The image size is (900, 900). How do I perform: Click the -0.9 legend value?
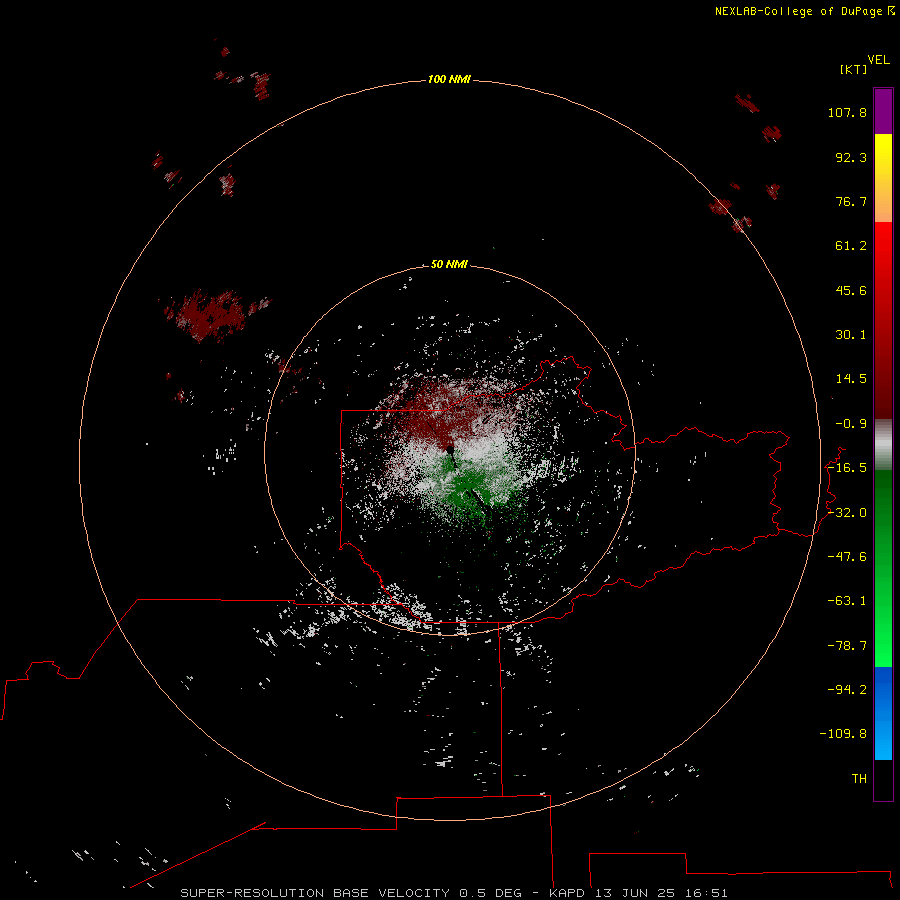click(851, 424)
